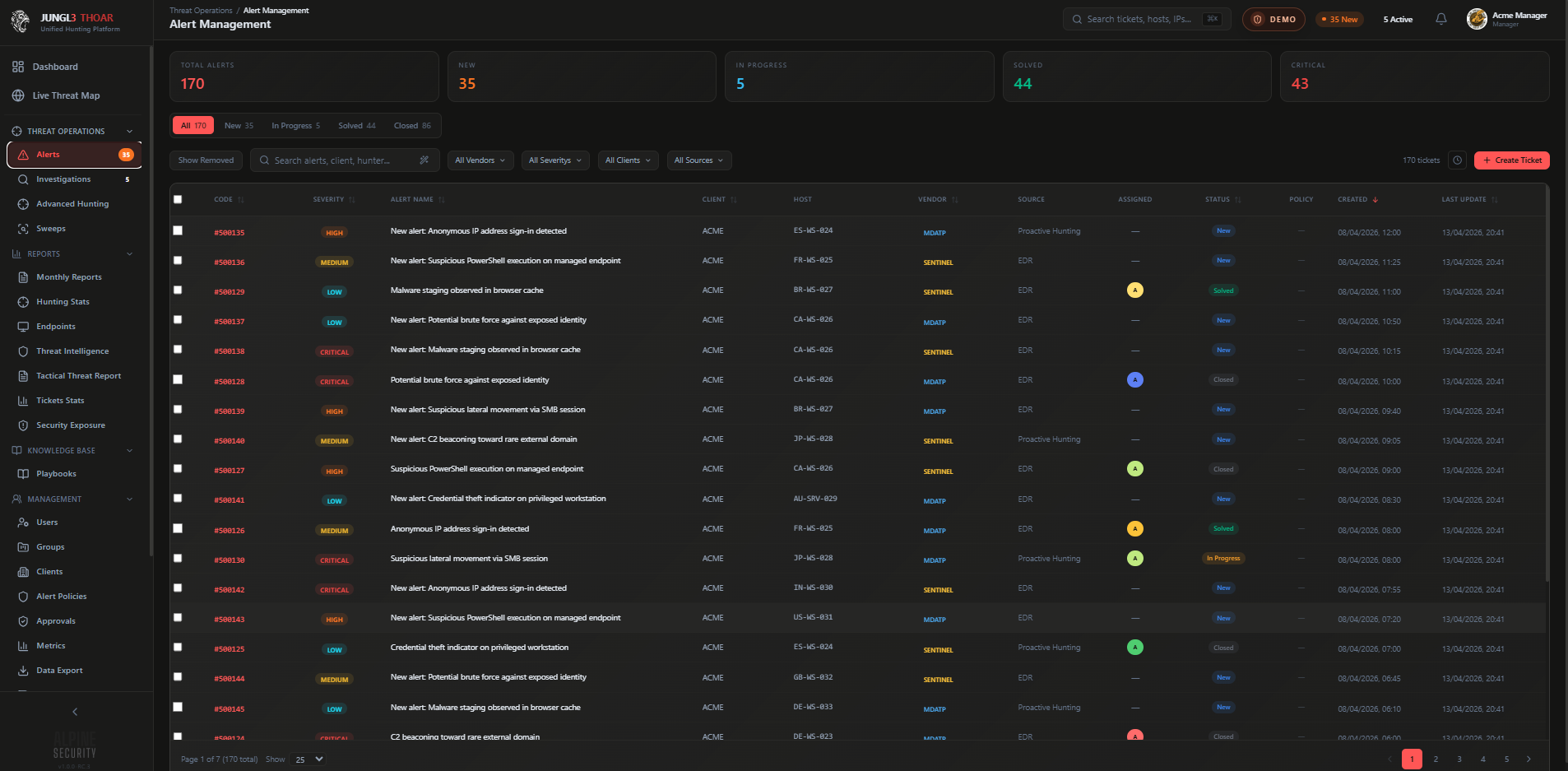Collapse the Management section
Screen dimensions: 1568x771
129,499
